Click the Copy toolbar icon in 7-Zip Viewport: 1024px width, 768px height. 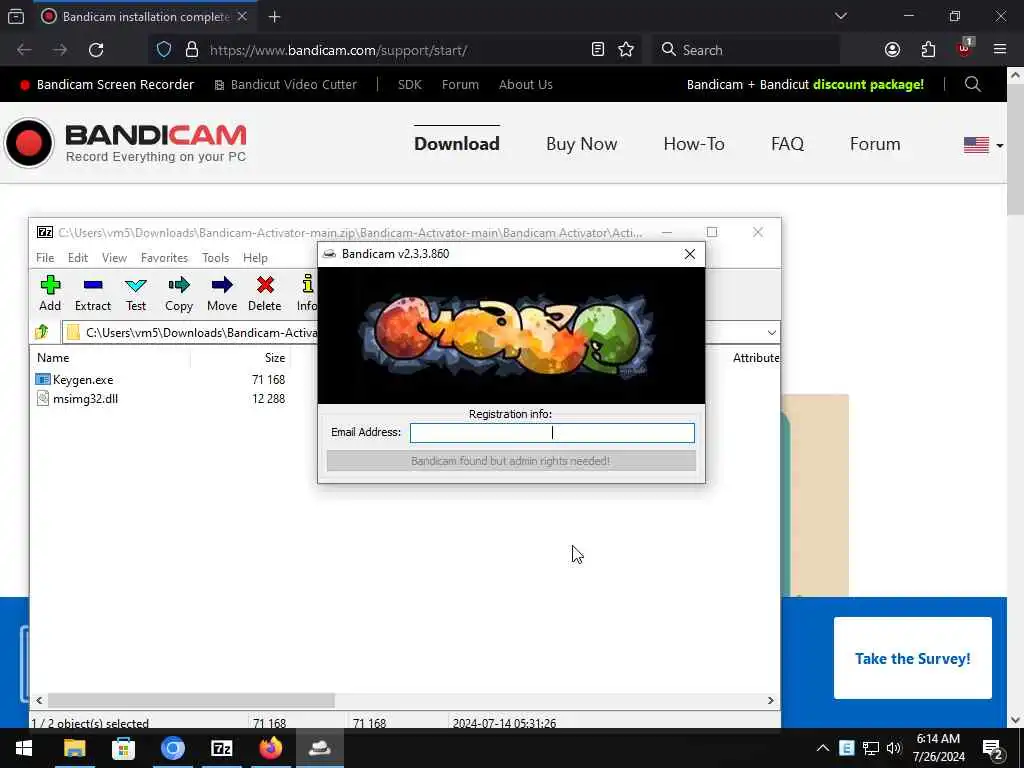[178, 293]
